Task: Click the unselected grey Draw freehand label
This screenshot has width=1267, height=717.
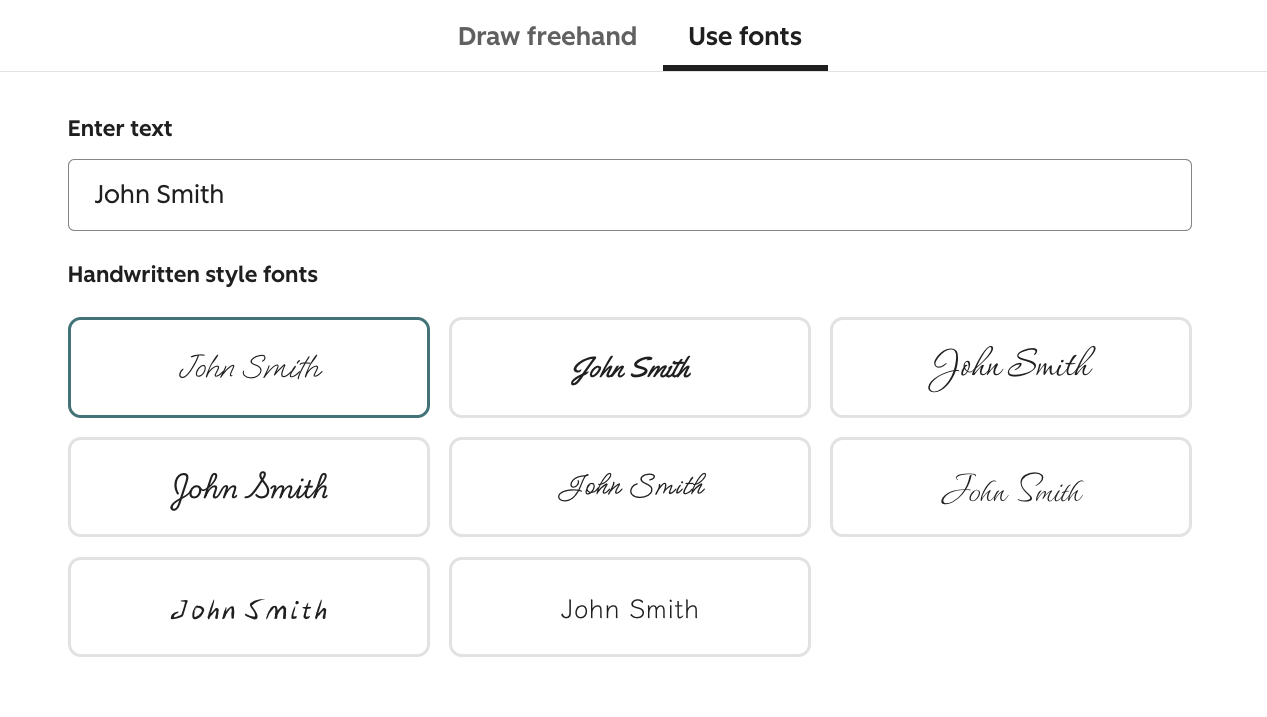Action: tap(547, 37)
